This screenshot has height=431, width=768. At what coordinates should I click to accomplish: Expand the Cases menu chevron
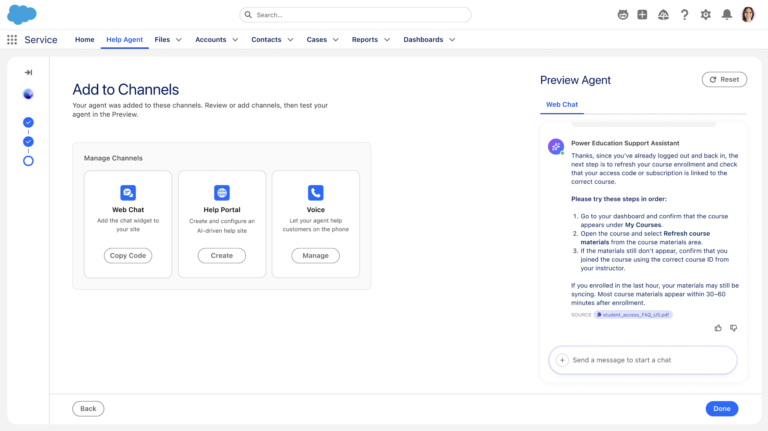[336, 40]
